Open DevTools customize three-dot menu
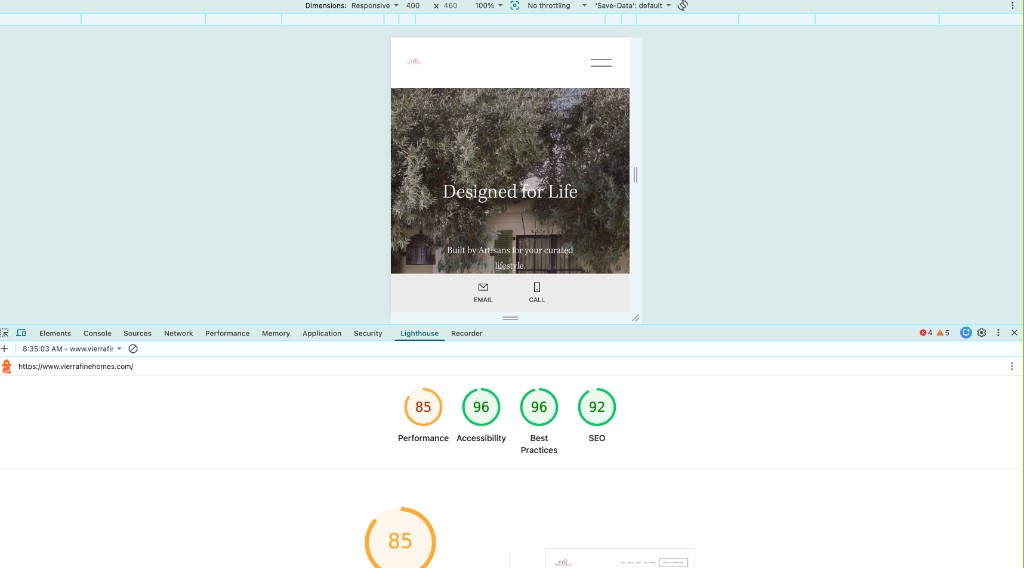 (x=998, y=333)
